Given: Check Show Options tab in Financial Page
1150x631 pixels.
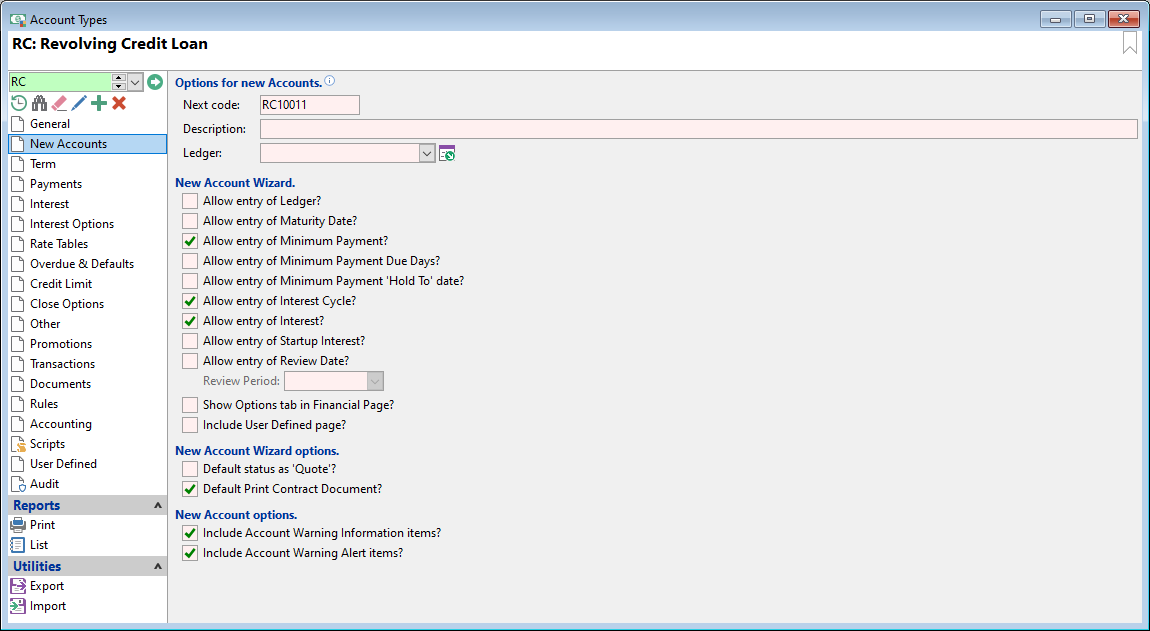Looking at the screenshot, I should 190,405.
